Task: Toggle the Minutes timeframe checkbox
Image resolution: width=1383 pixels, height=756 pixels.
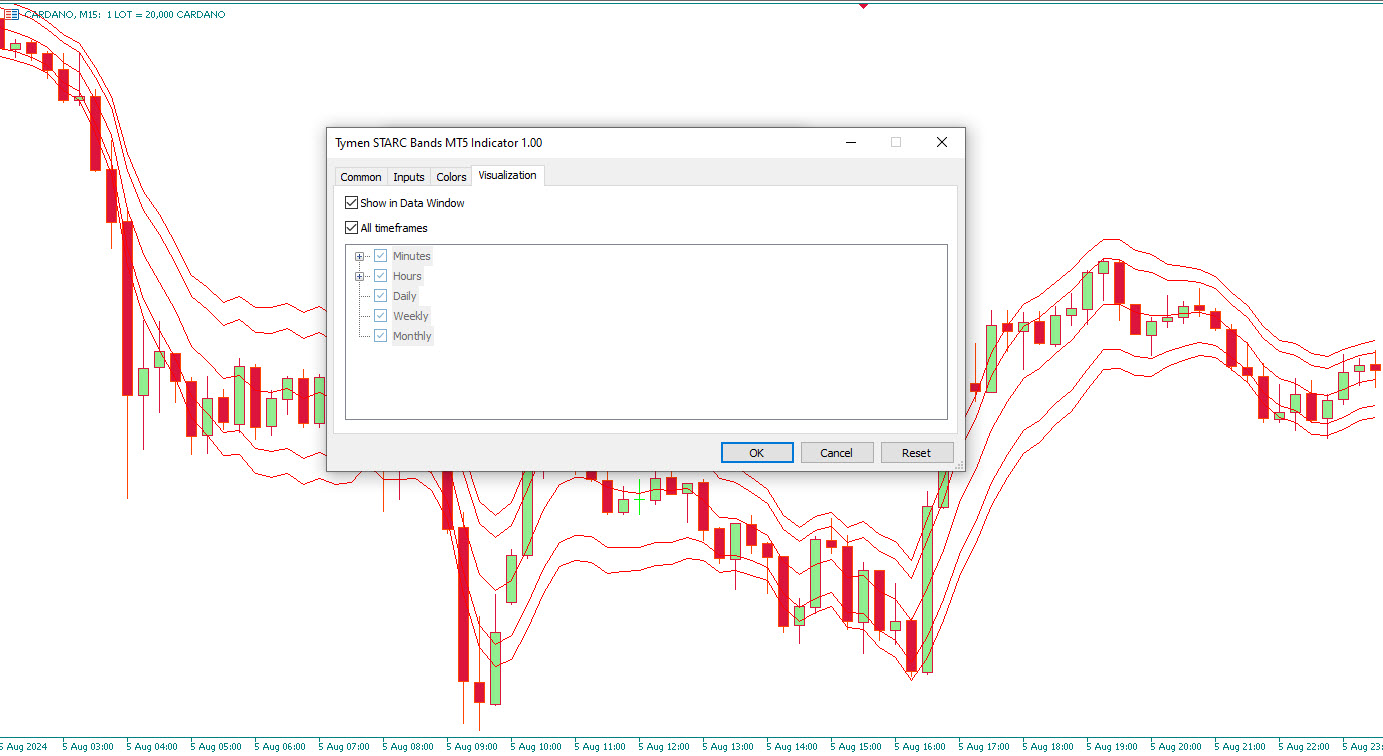Action: coord(380,256)
